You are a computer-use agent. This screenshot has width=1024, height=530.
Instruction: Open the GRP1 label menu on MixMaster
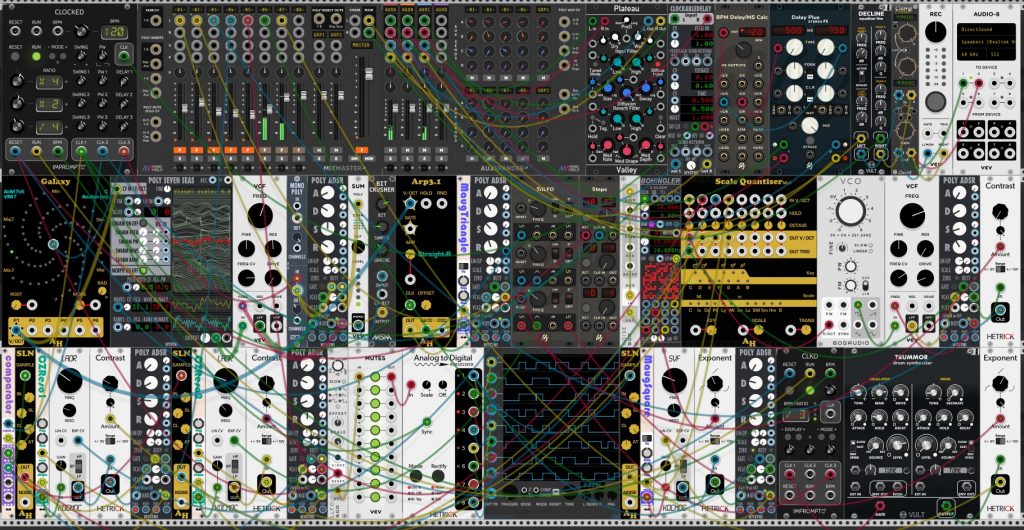319,35
